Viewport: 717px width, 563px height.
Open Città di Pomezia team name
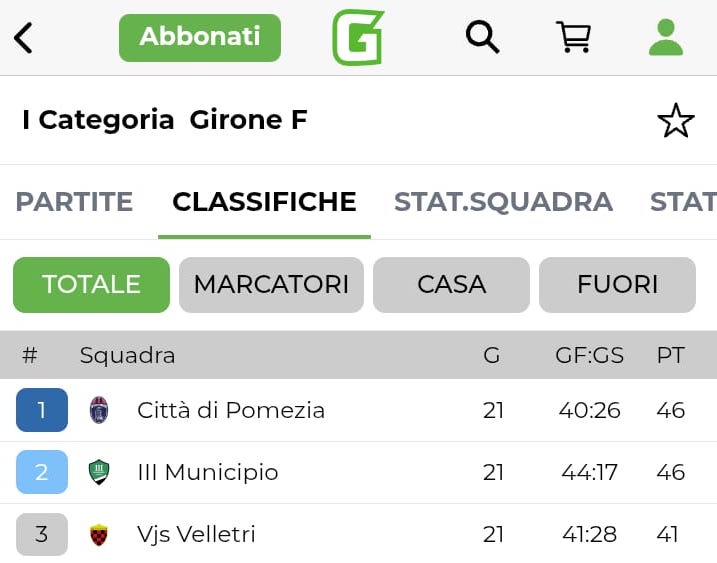[231, 410]
